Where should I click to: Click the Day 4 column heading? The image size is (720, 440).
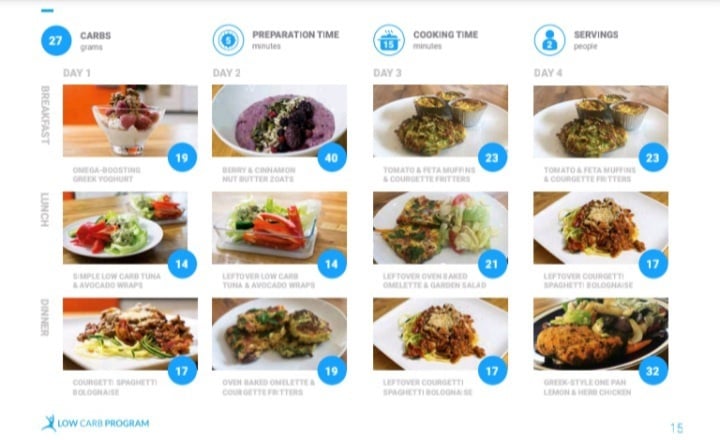point(548,73)
